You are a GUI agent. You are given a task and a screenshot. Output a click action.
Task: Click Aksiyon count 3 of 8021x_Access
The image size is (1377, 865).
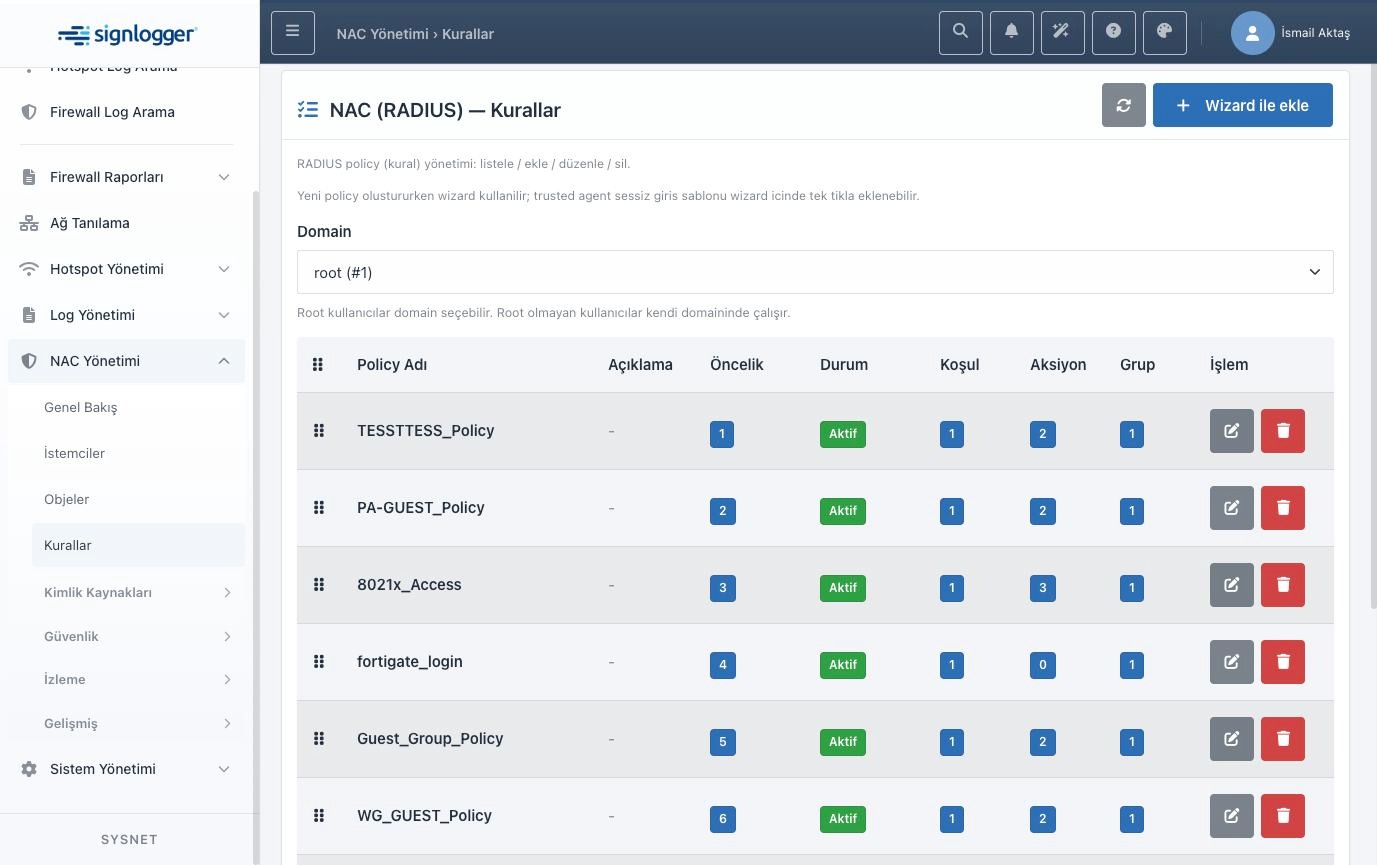click(x=1043, y=588)
